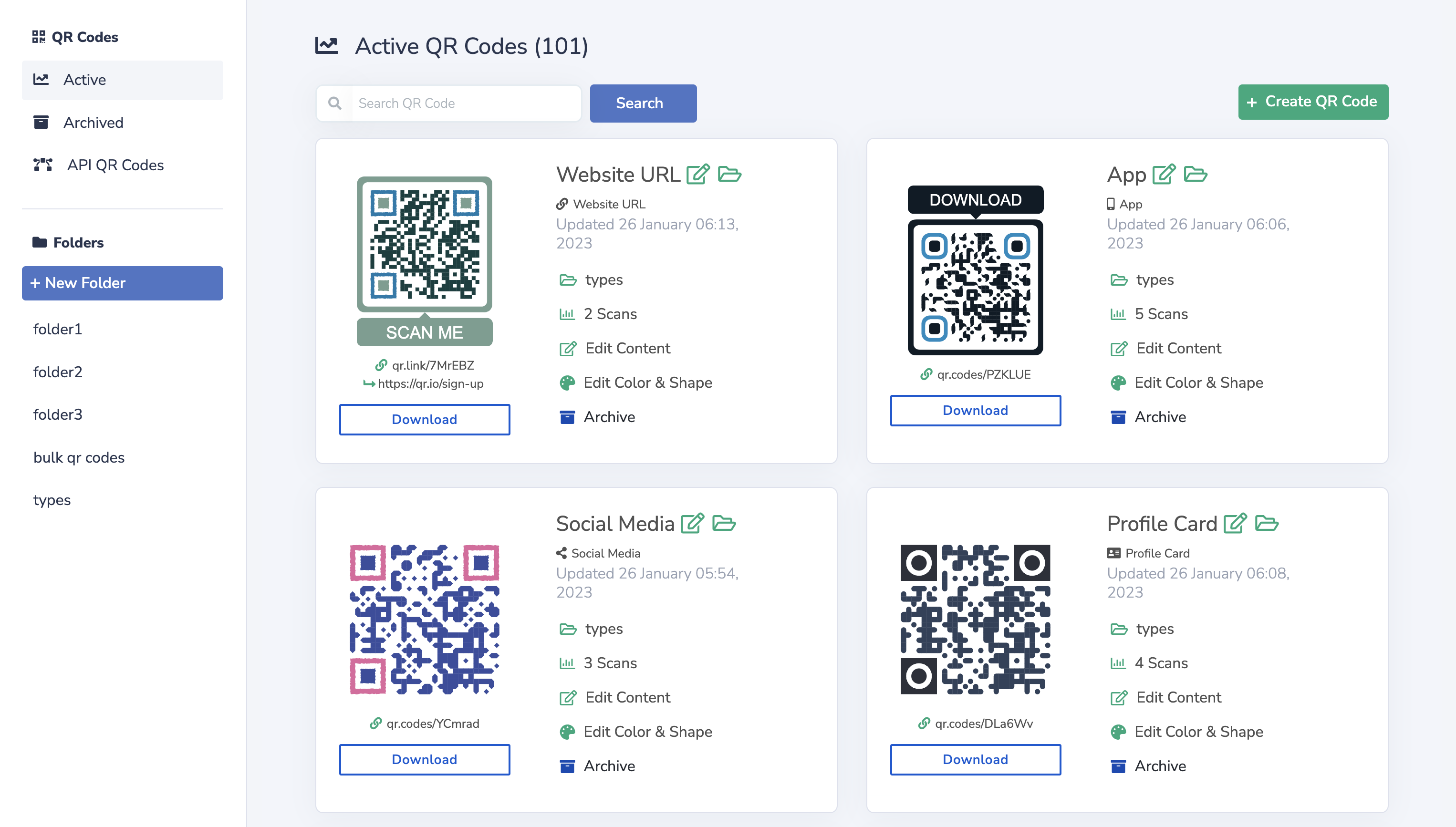Open folder2 from the Folders list
The height and width of the screenshot is (827, 1456).
point(57,372)
